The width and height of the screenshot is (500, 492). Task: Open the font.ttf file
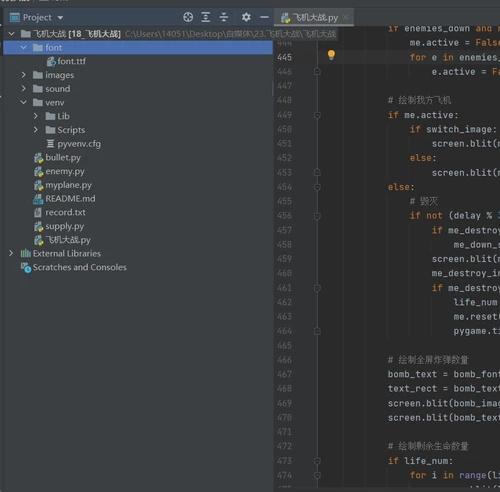(x=71, y=61)
